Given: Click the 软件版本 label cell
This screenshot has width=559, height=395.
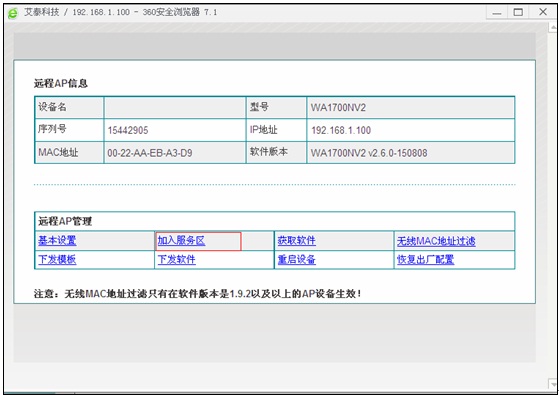Looking at the screenshot, I should (276, 153).
